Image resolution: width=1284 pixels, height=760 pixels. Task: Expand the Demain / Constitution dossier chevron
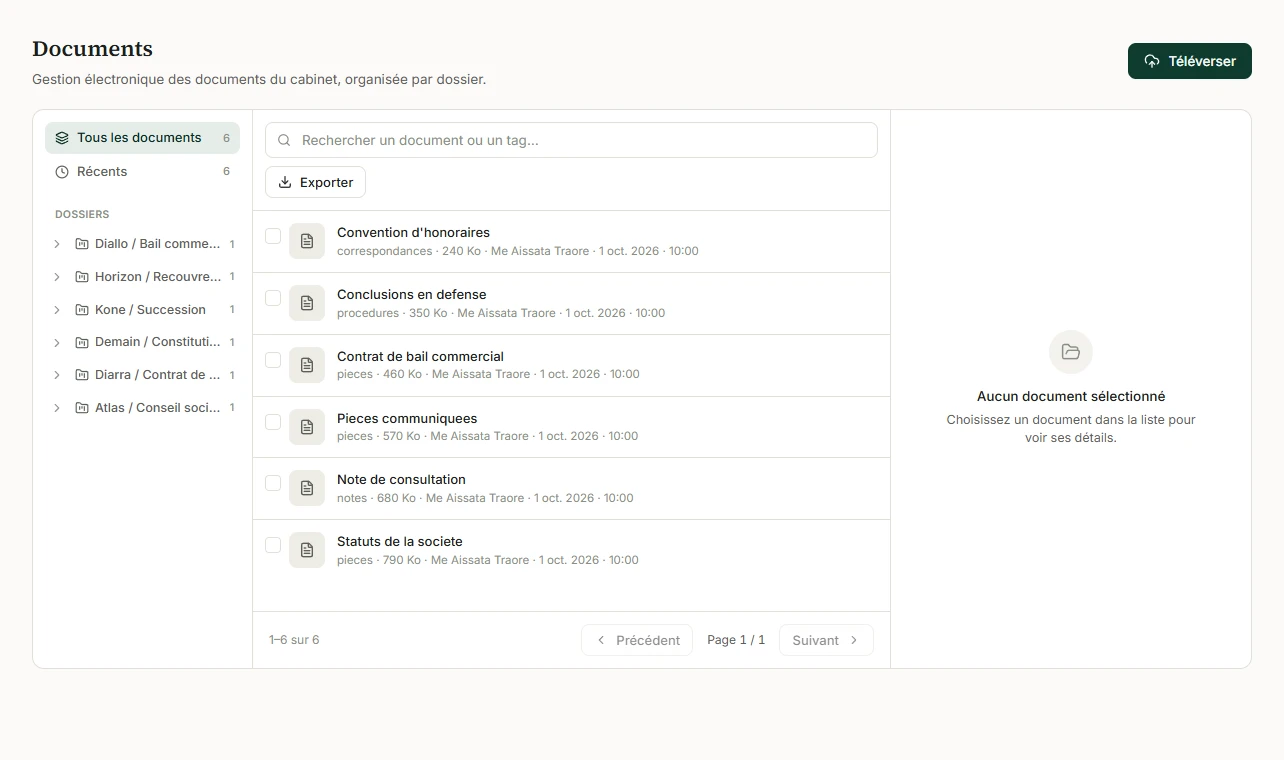pyautogui.click(x=57, y=342)
